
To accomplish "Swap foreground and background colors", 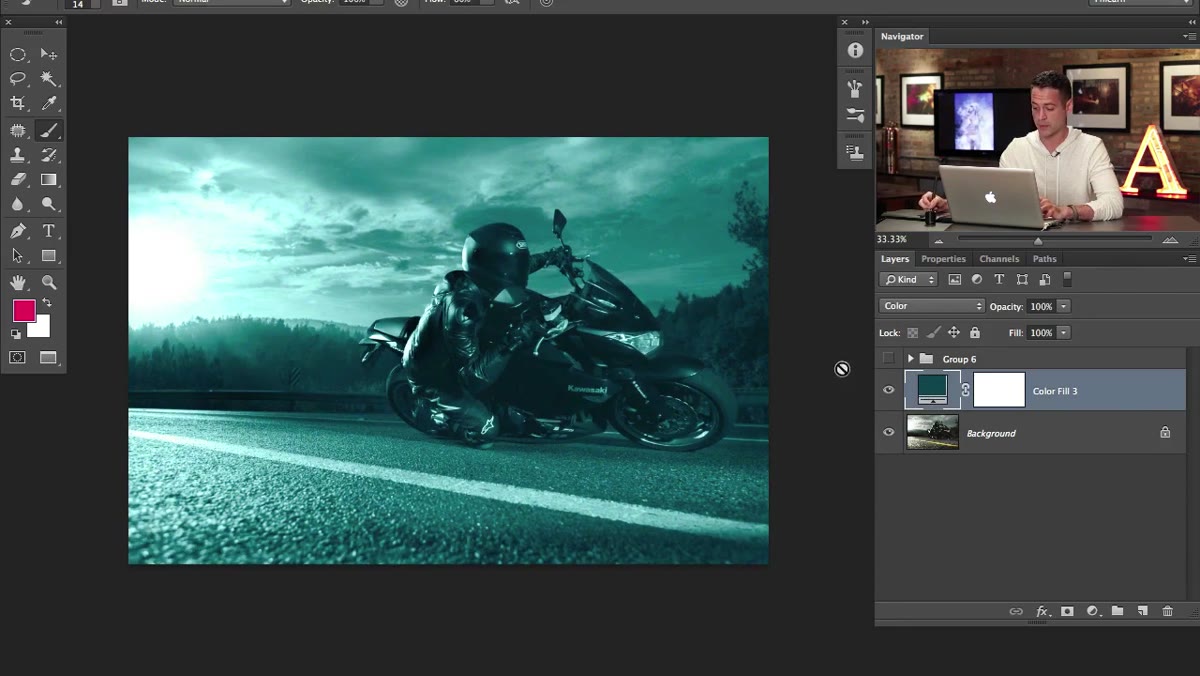I will click(46, 303).
